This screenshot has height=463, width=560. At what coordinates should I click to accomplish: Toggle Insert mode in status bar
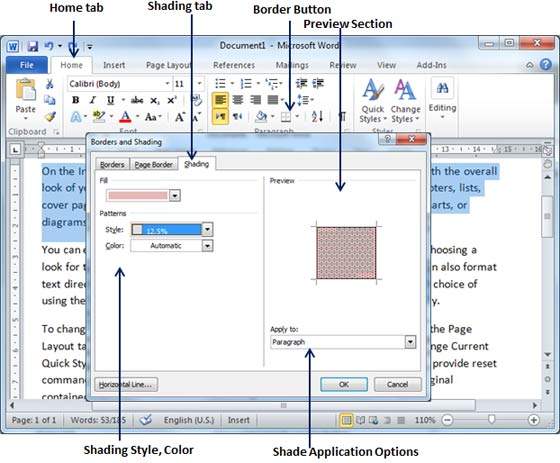click(x=239, y=420)
